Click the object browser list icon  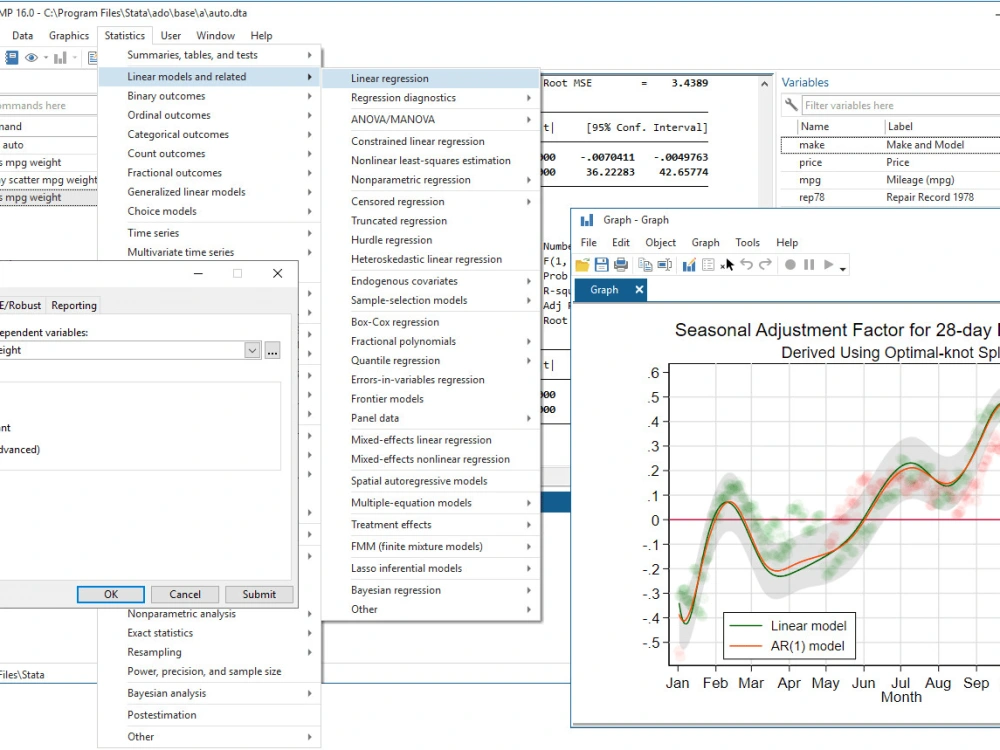pos(708,265)
